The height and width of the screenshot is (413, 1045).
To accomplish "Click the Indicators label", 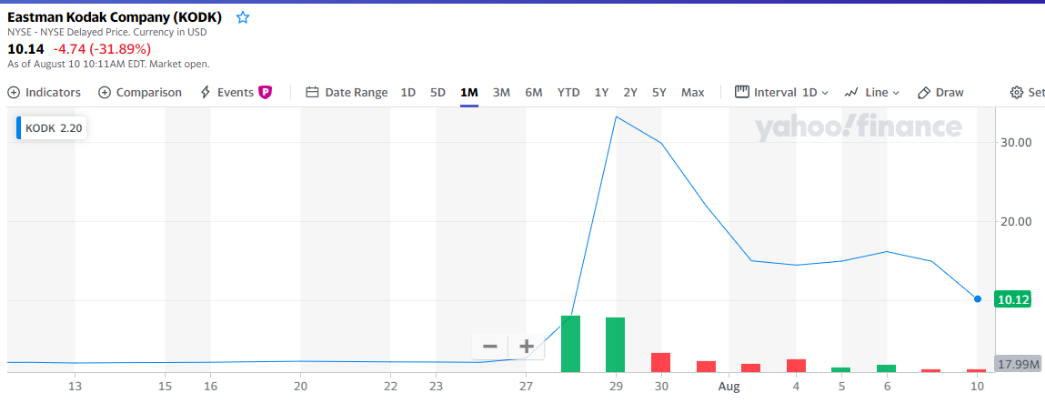I will coord(53,93).
